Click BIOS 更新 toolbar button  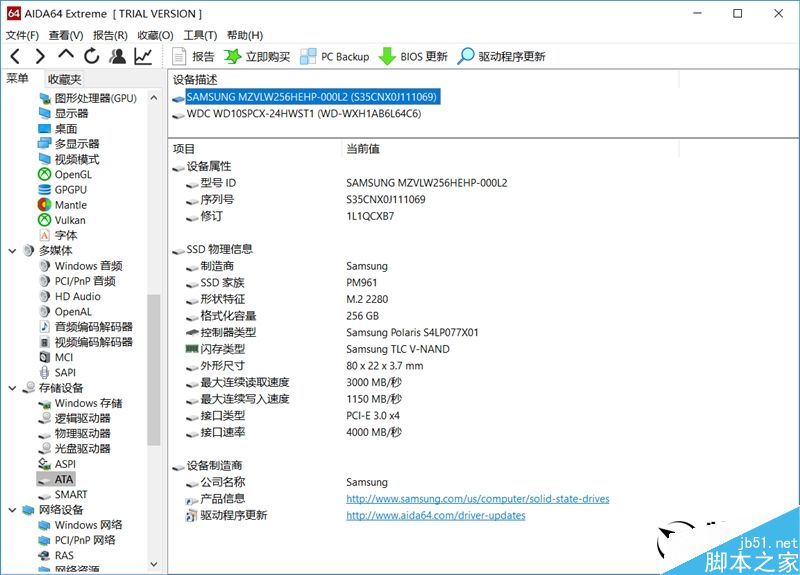pos(413,56)
